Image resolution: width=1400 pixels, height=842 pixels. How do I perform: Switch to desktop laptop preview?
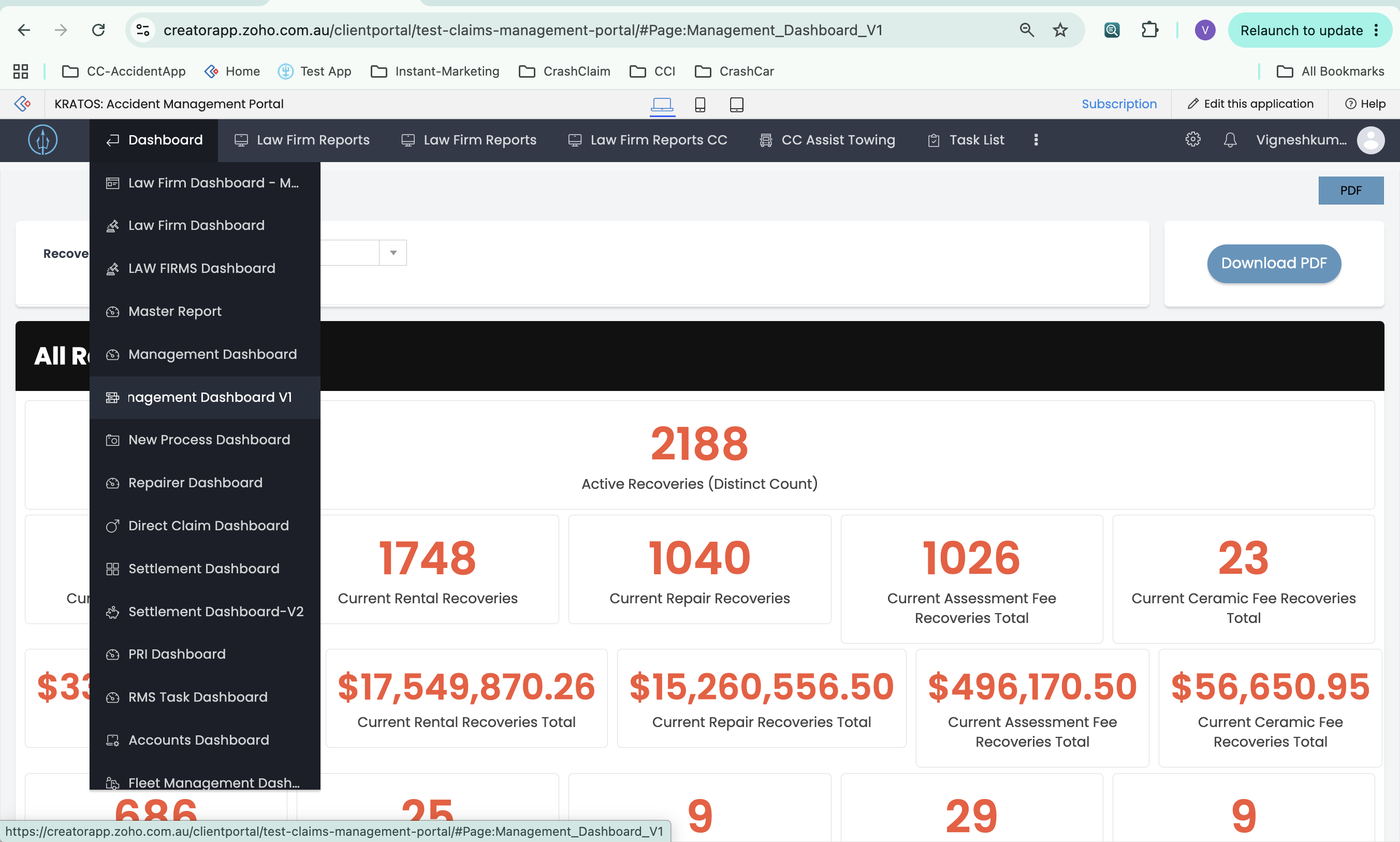[662, 105]
